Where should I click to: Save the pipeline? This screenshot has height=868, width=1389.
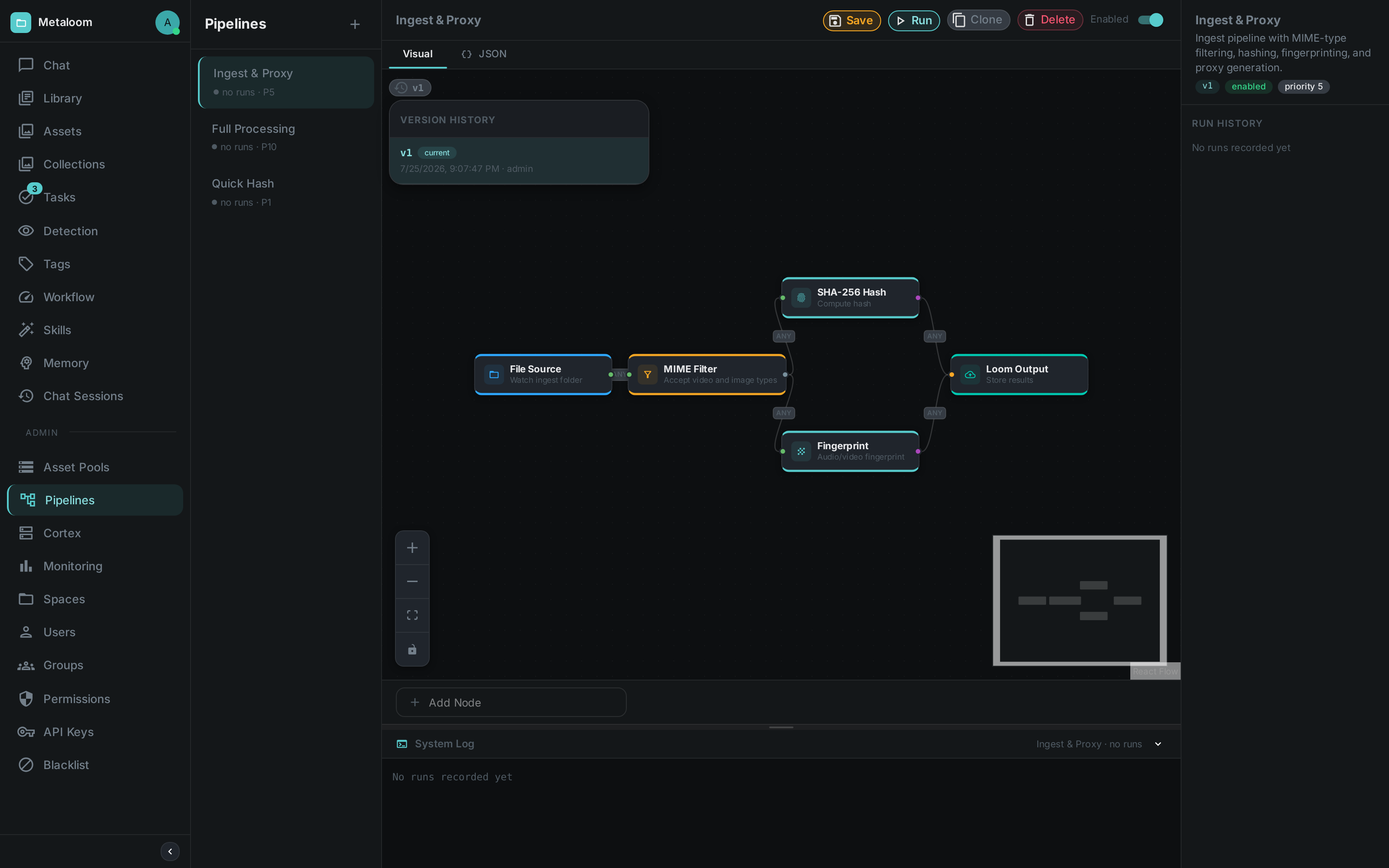pos(852,21)
